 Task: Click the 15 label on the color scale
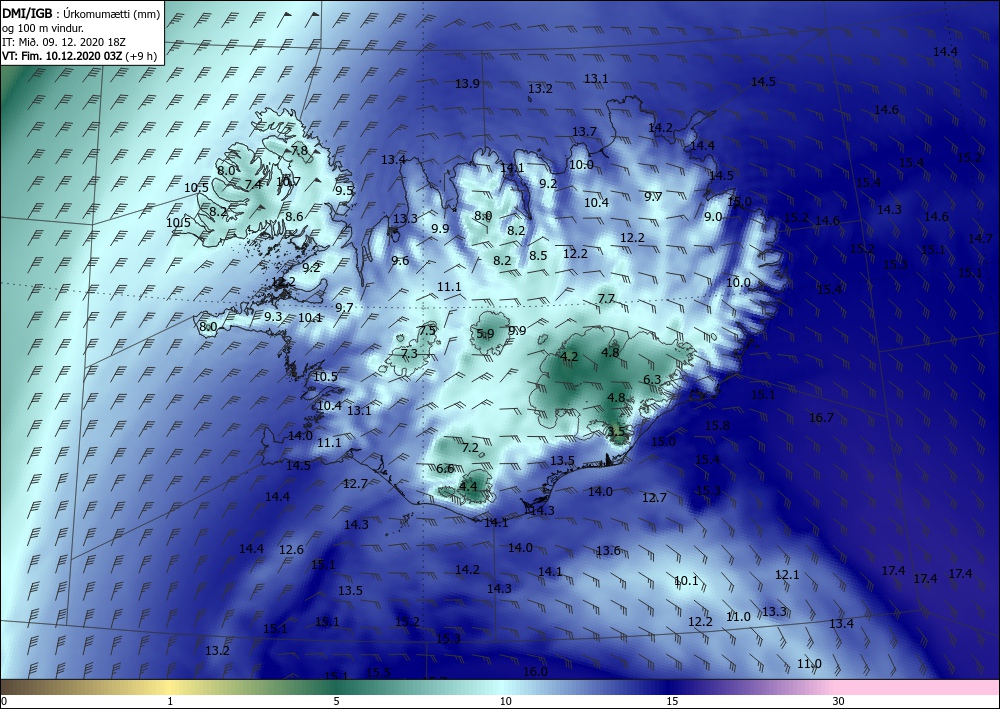pyautogui.click(x=672, y=701)
